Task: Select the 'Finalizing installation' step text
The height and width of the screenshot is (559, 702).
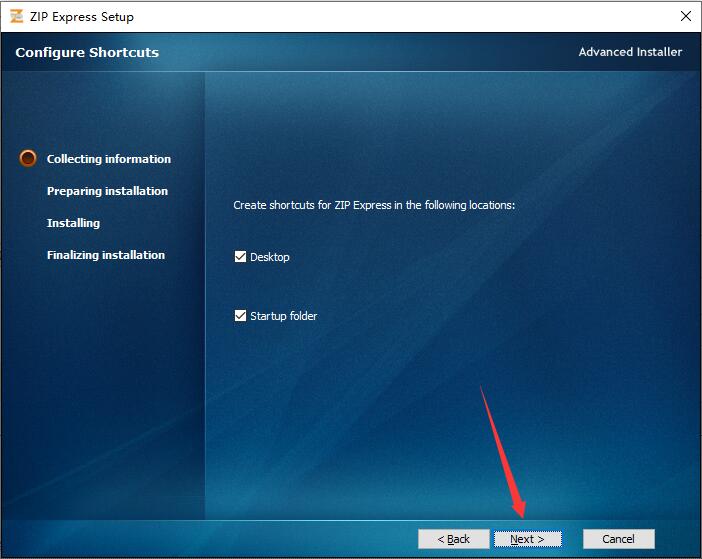Action: [106, 255]
